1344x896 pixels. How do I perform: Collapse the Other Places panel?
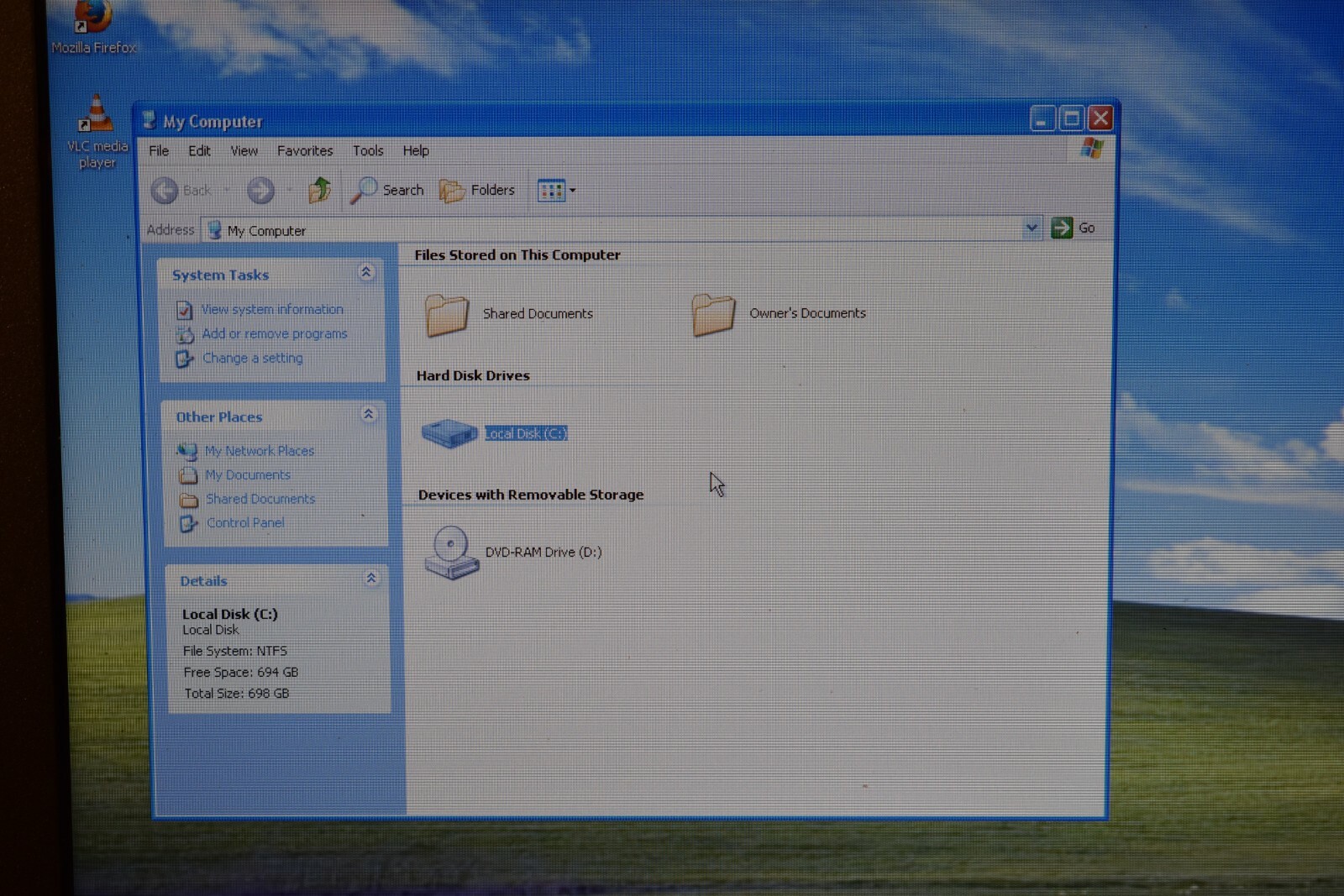368,414
